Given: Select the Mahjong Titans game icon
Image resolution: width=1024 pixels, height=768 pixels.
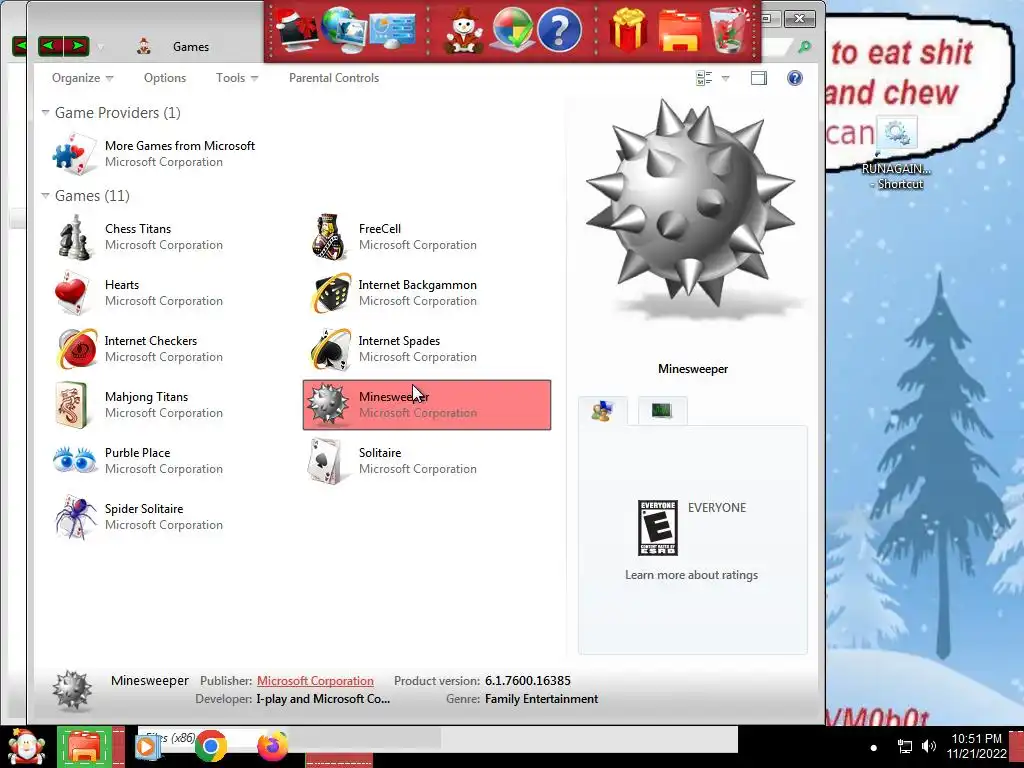Looking at the screenshot, I should pos(72,405).
